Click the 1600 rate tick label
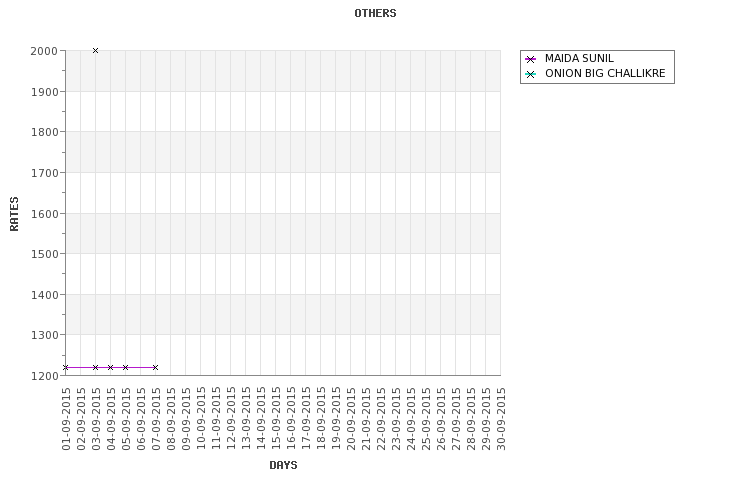 pyautogui.click(x=43, y=214)
